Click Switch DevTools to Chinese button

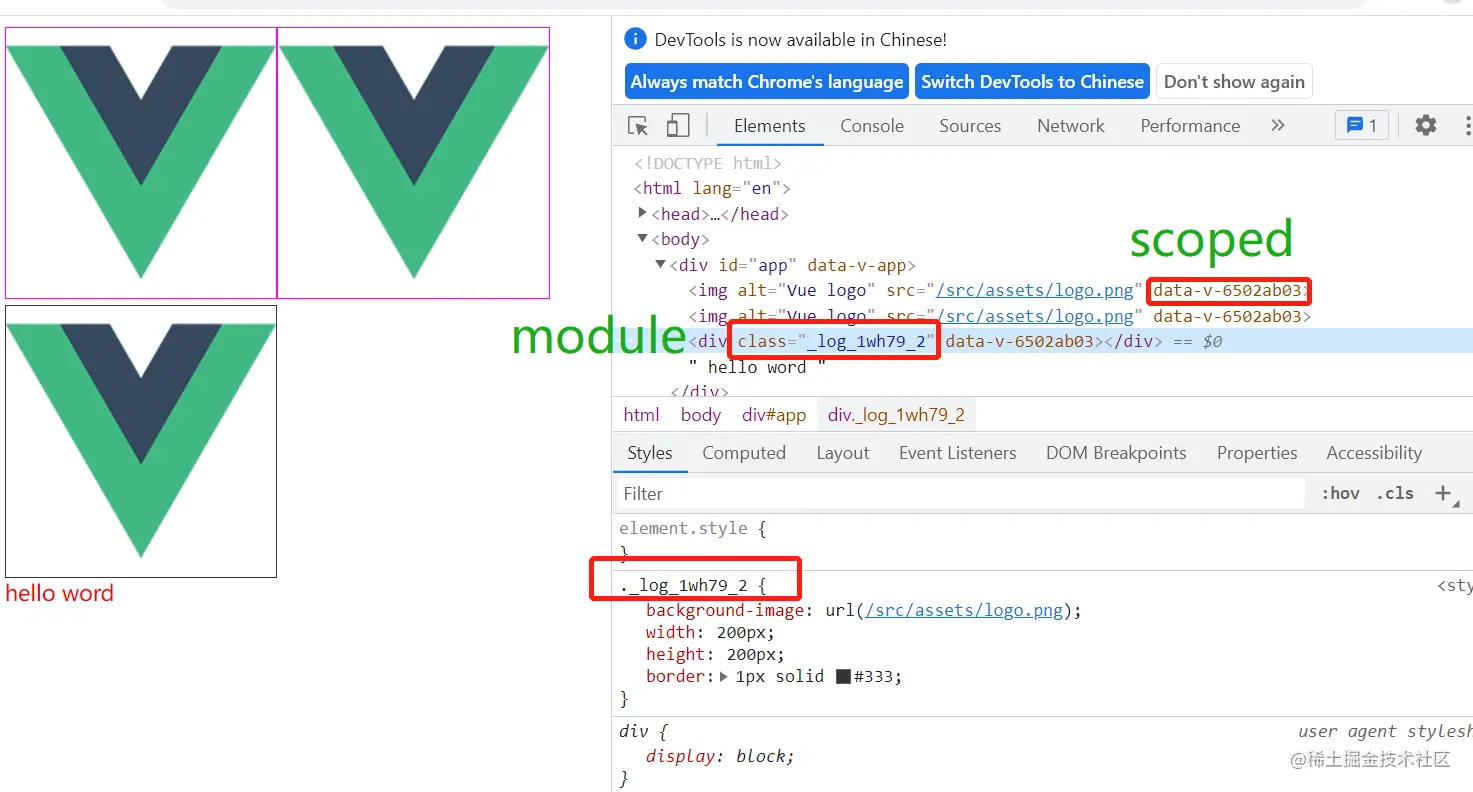click(x=1032, y=82)
